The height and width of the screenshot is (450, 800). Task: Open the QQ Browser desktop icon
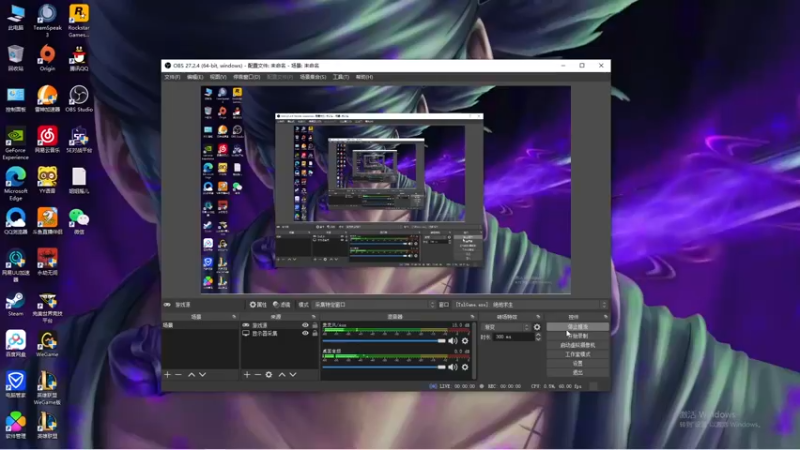pyautogui.click(x=16, y=221)
